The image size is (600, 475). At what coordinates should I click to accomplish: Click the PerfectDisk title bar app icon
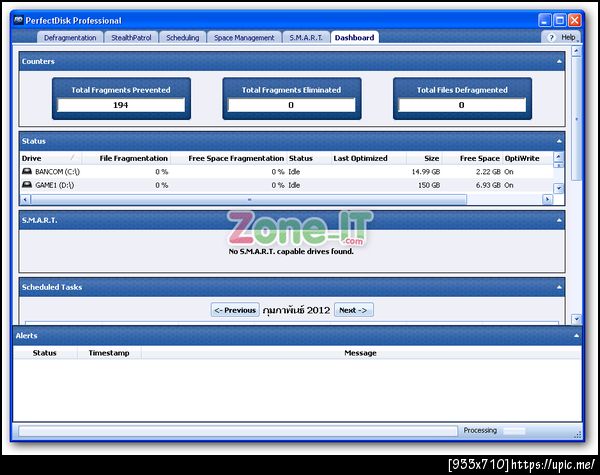[18, 20]
